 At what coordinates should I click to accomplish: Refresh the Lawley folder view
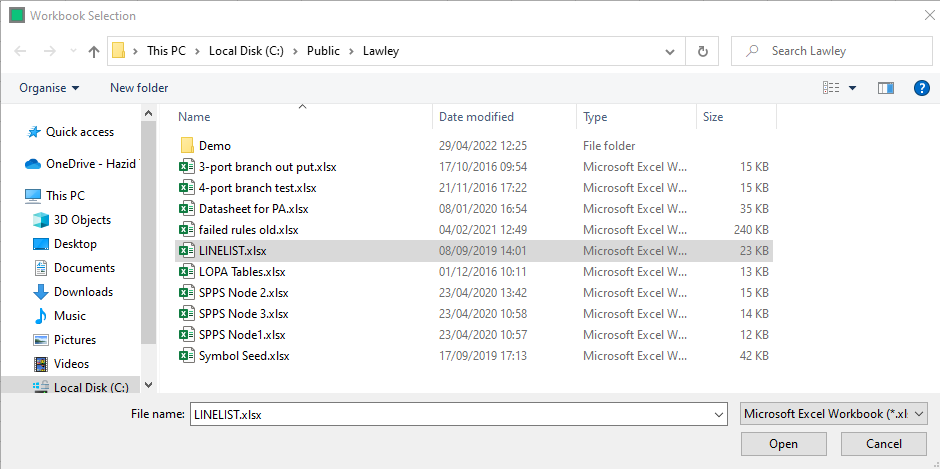(x=703, y=51)
